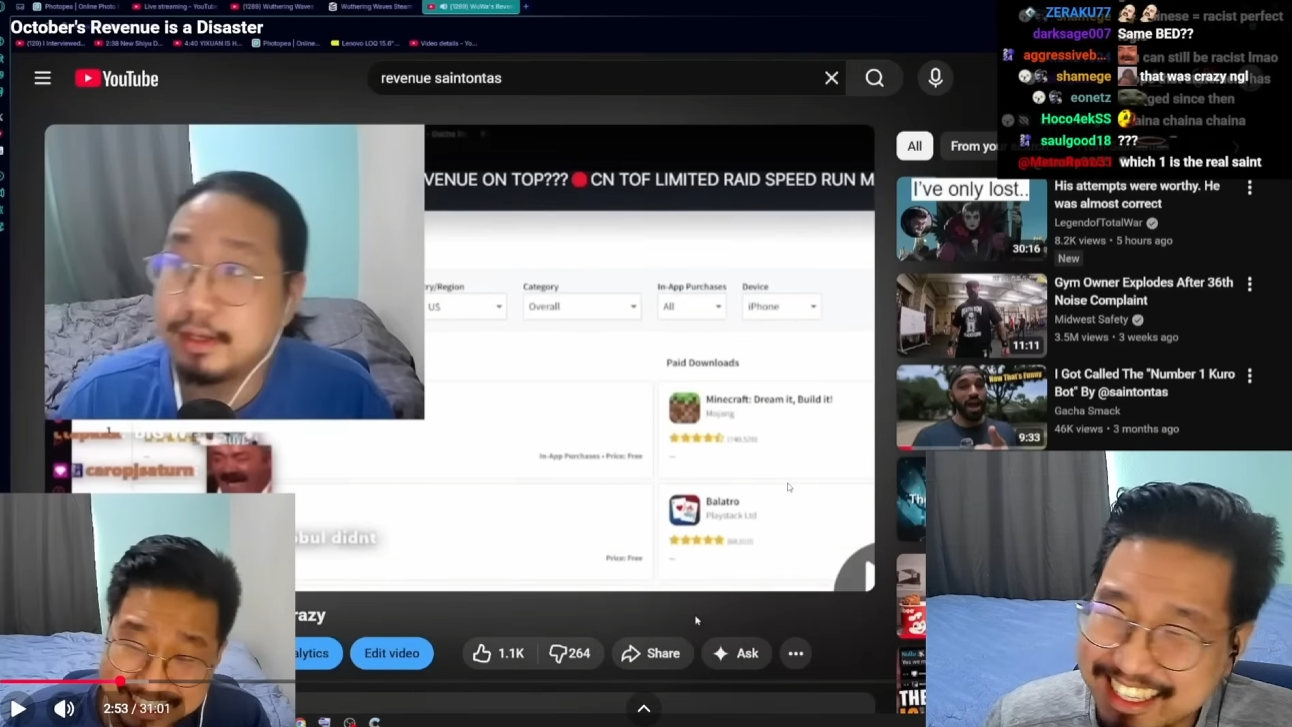This screenshot has height=727, width=1292.
Task: Click chat username 'ZERAKU77'
Action: [x=1078, y=13]
